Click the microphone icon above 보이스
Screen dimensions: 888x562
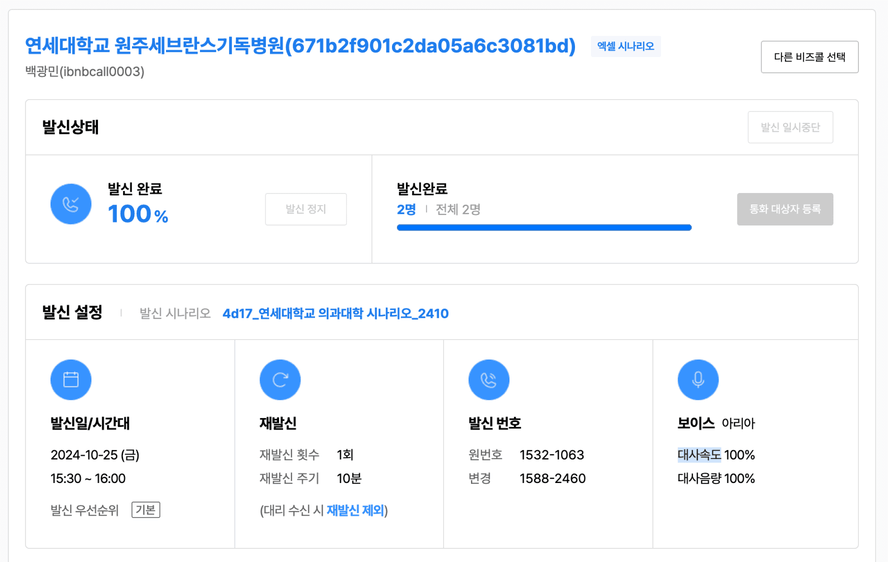coord(698,380)
